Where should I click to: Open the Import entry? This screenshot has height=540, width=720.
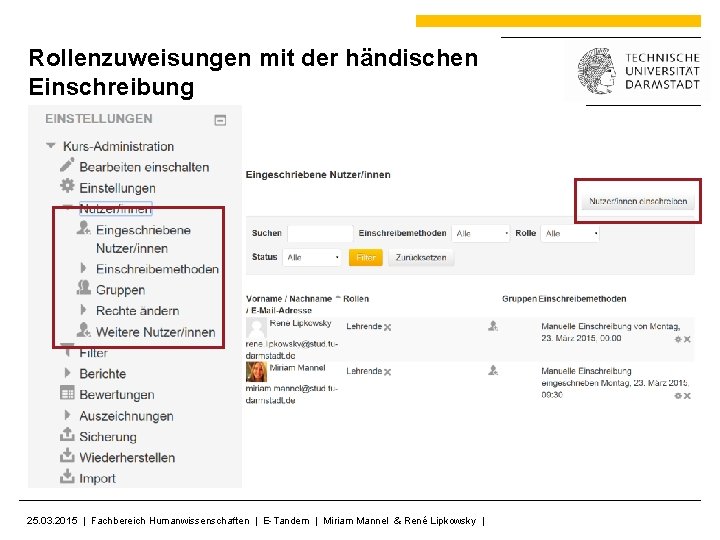coord(97,478)
